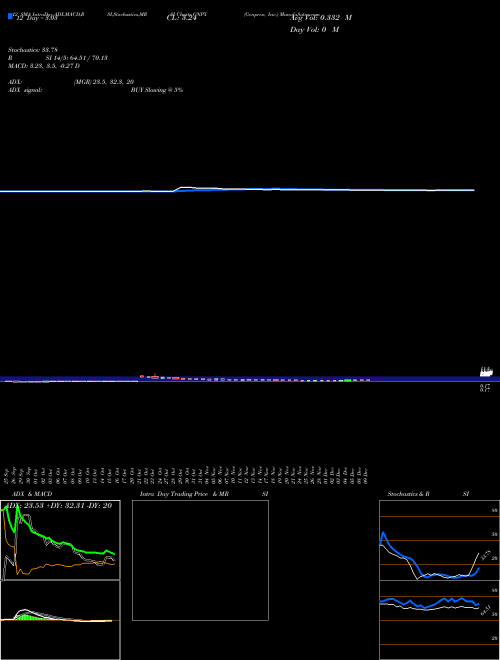This screenshot has width=500, height=660.
Task: Click the green ADX line in the ADX chart
Action: [59, 542]
